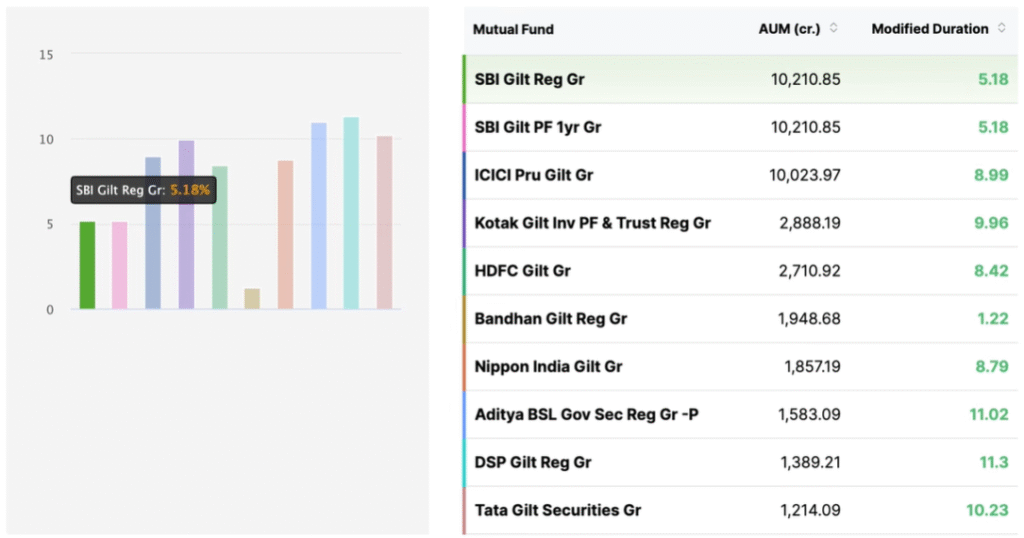
Task: Click AUM value 1,389.21
Action: pyautogui.click(x=810, y=462)
